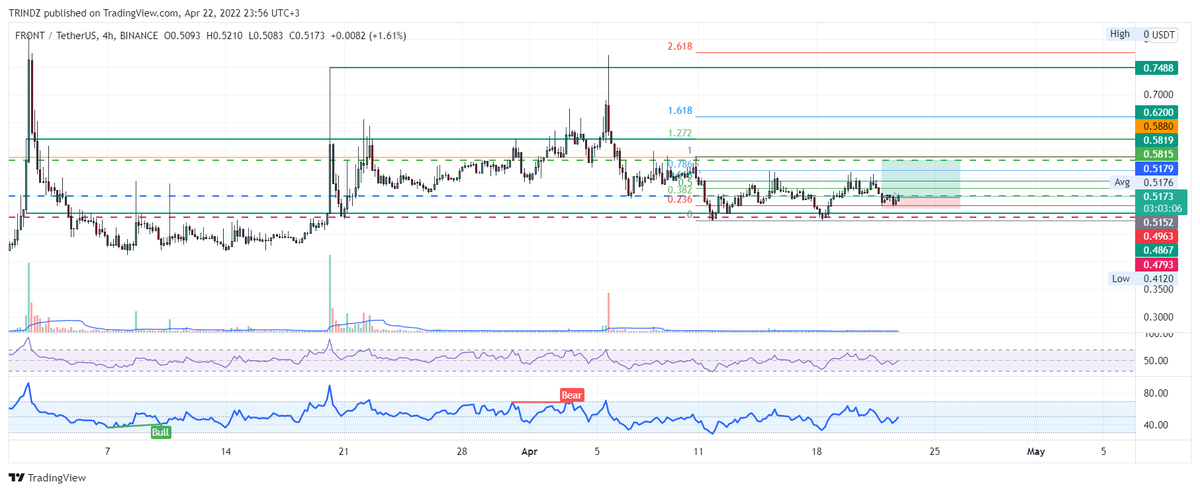Click the 1.272 Fibonacci level label

click(681, 133)
